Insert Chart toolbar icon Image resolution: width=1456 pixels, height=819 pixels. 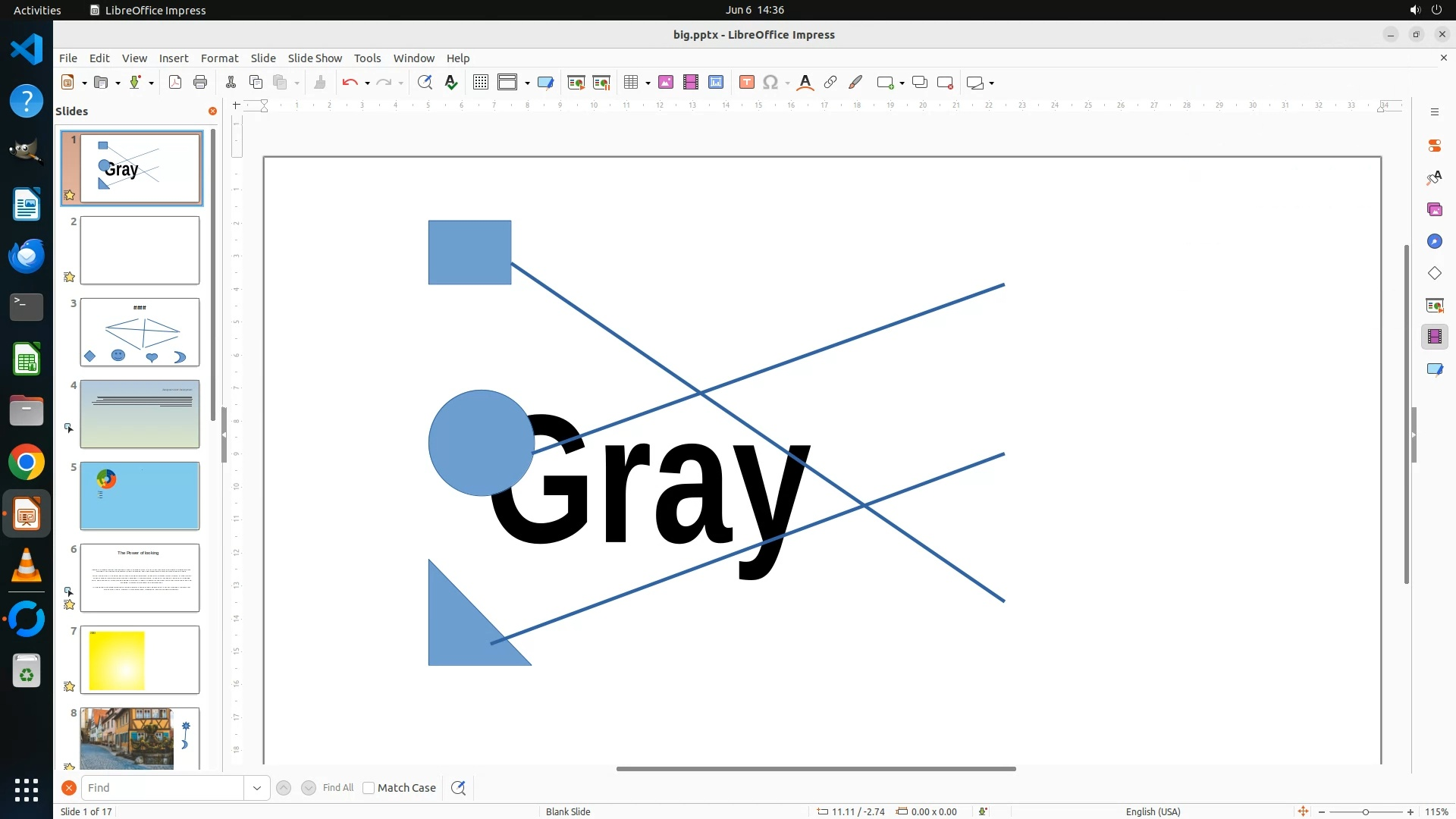pos(716,83)
